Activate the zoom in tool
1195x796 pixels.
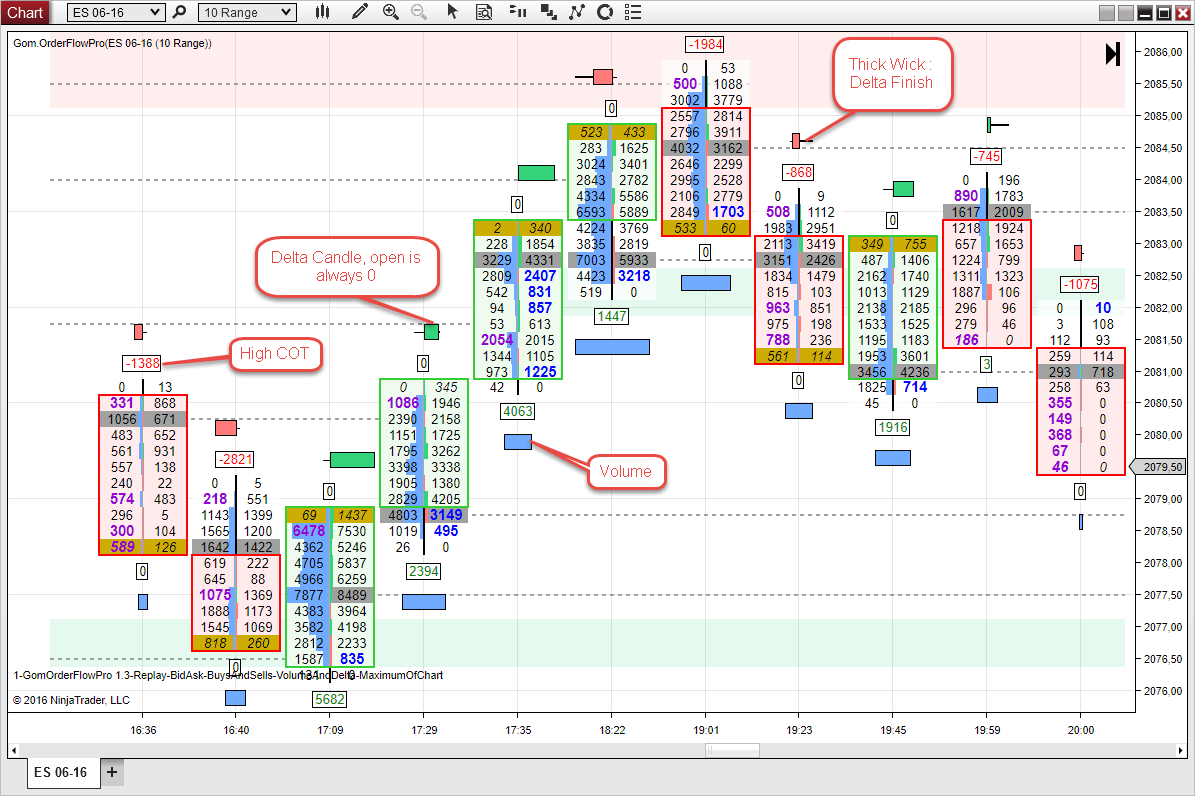click(x=390, y=12)
